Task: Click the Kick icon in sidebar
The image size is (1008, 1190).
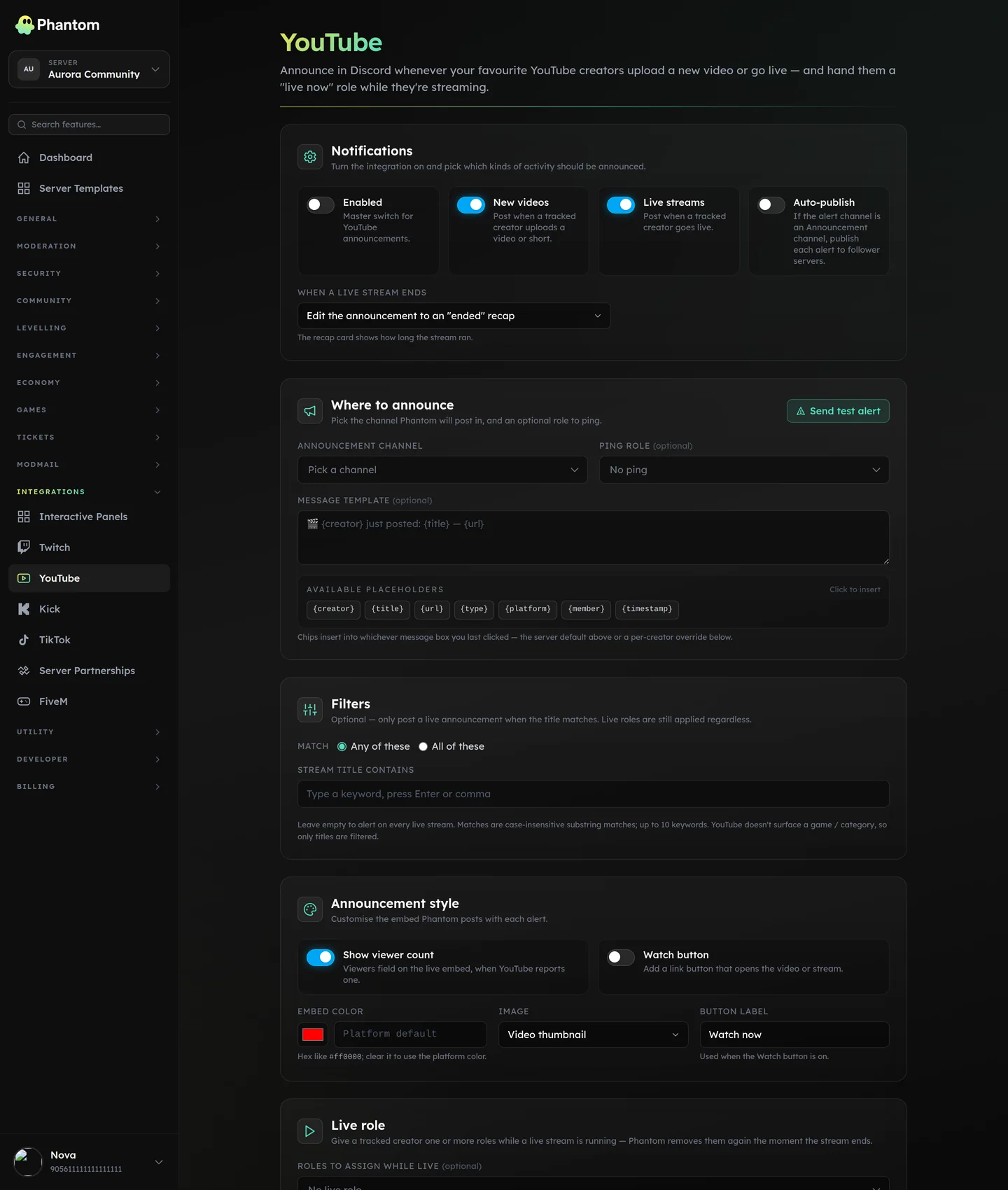Action: tap(24, 609)
